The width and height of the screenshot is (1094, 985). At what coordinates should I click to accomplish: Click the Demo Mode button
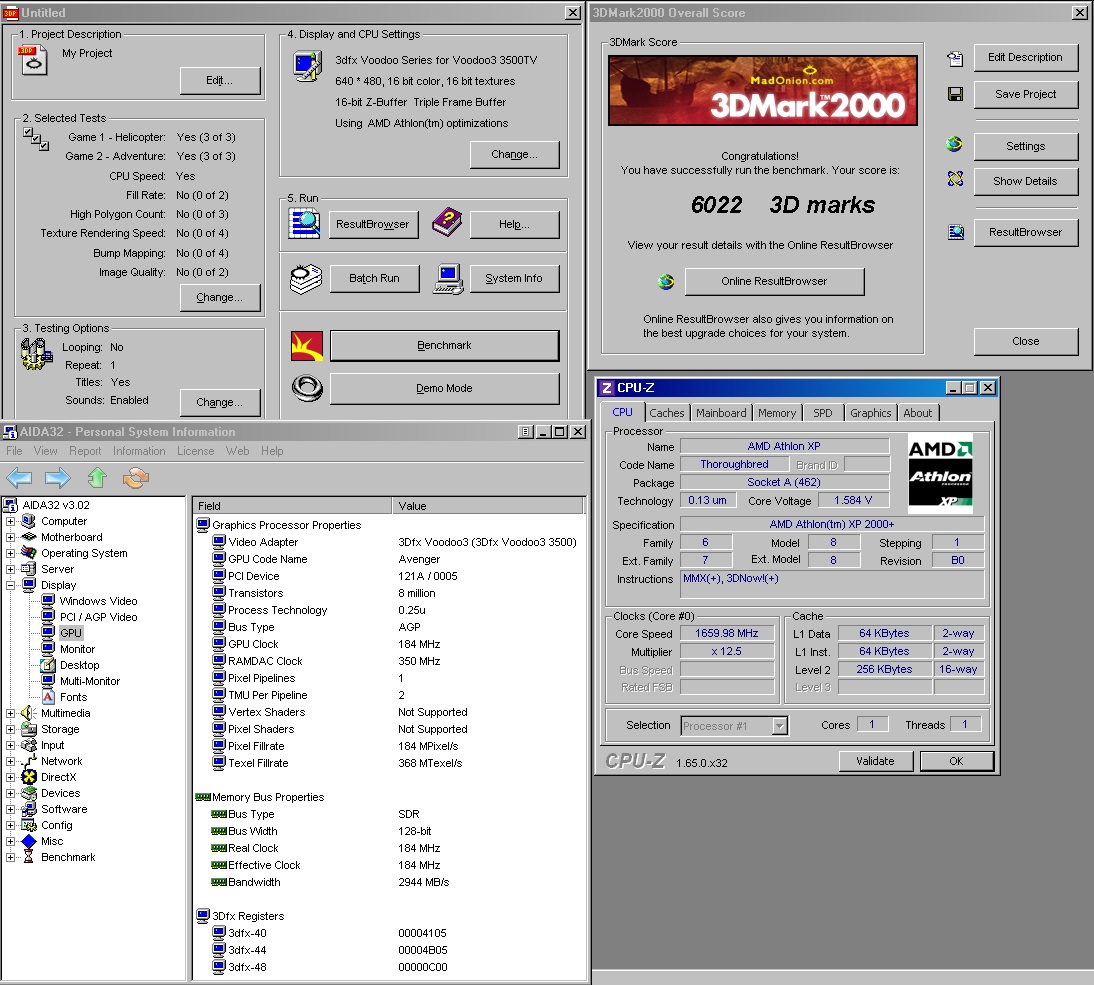(x=444, y=389)
